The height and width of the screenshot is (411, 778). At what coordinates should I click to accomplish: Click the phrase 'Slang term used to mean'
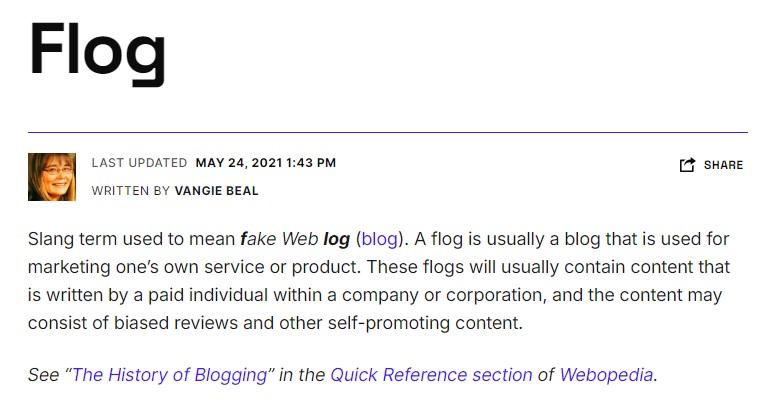click(x=131, y=239)
